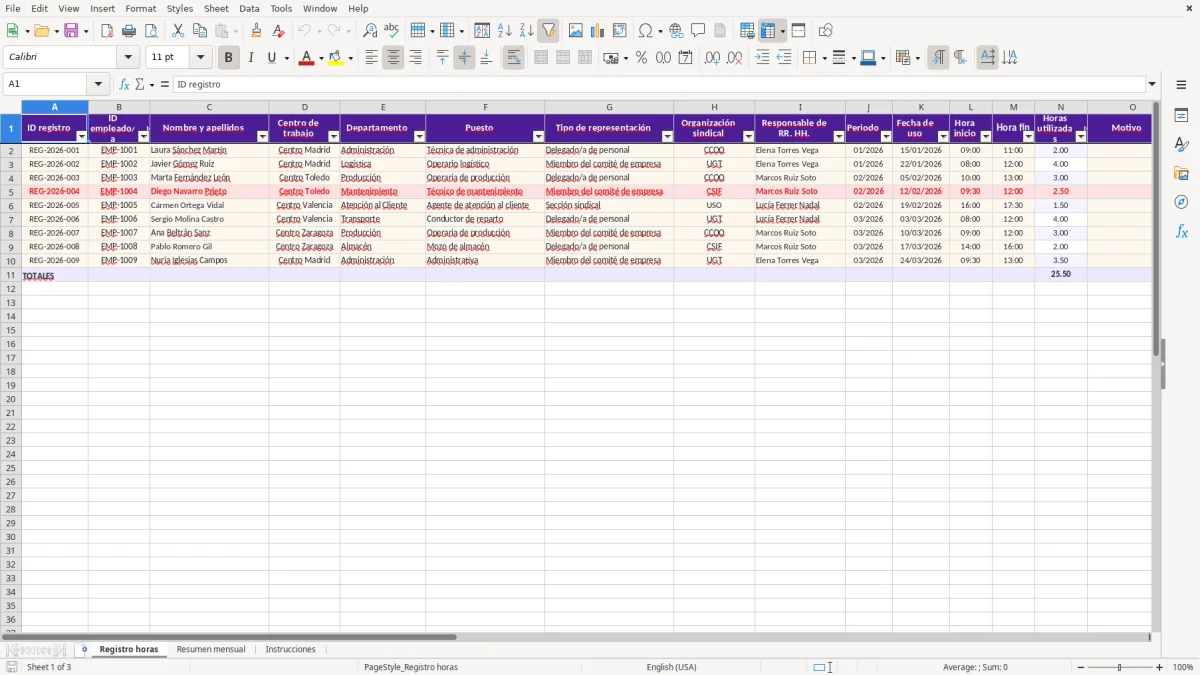Add a decimal place
The image size is (1200, 675).
[712, 58]
